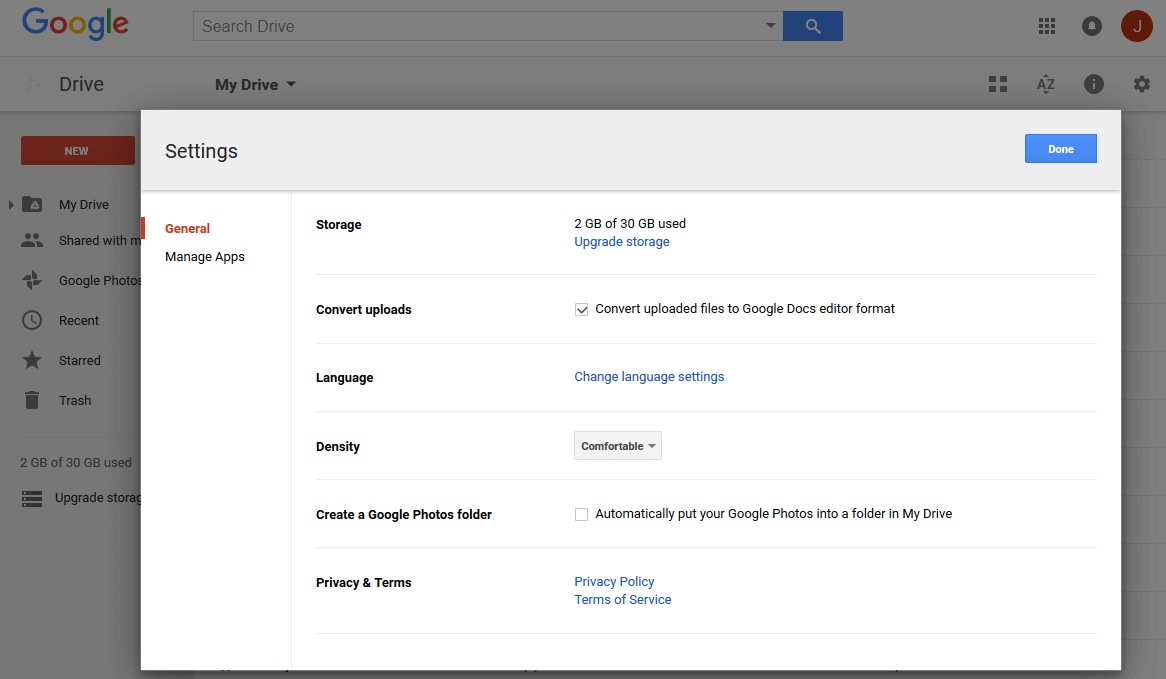Image resolution: width=1166 pixels, height=679 pixels.
Task: Open Change language settings
Action: pos(649,376)
